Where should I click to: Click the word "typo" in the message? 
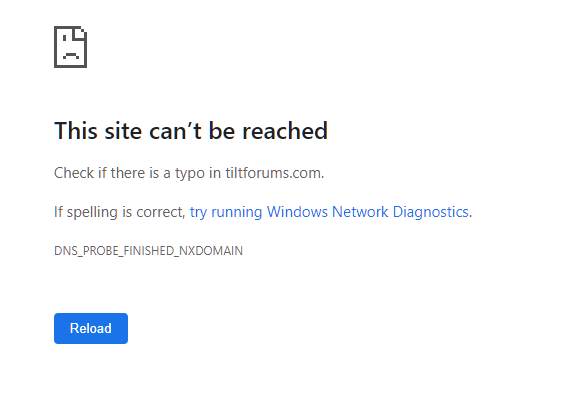(190, 173)
